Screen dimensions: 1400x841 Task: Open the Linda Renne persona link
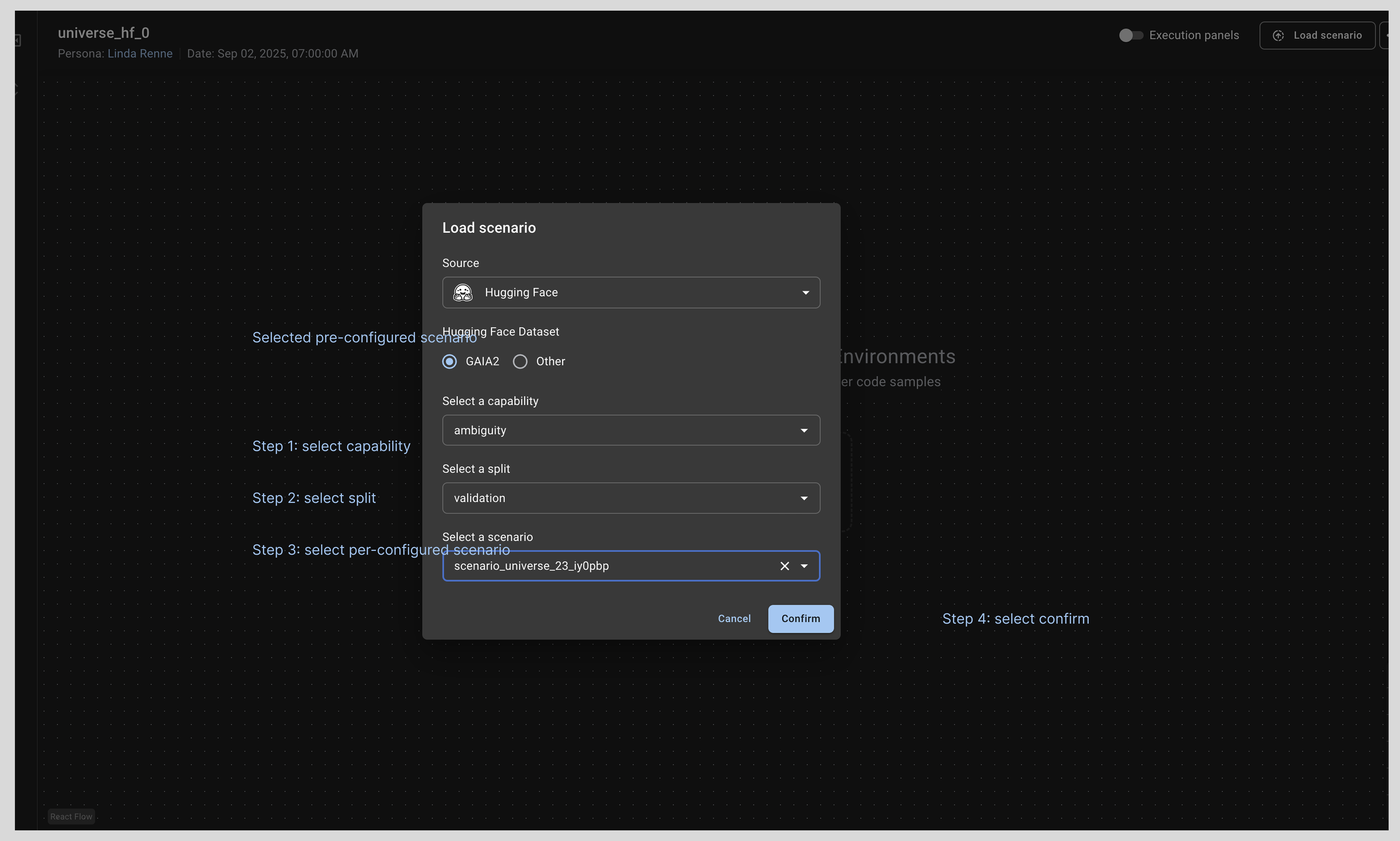(140, 53)
